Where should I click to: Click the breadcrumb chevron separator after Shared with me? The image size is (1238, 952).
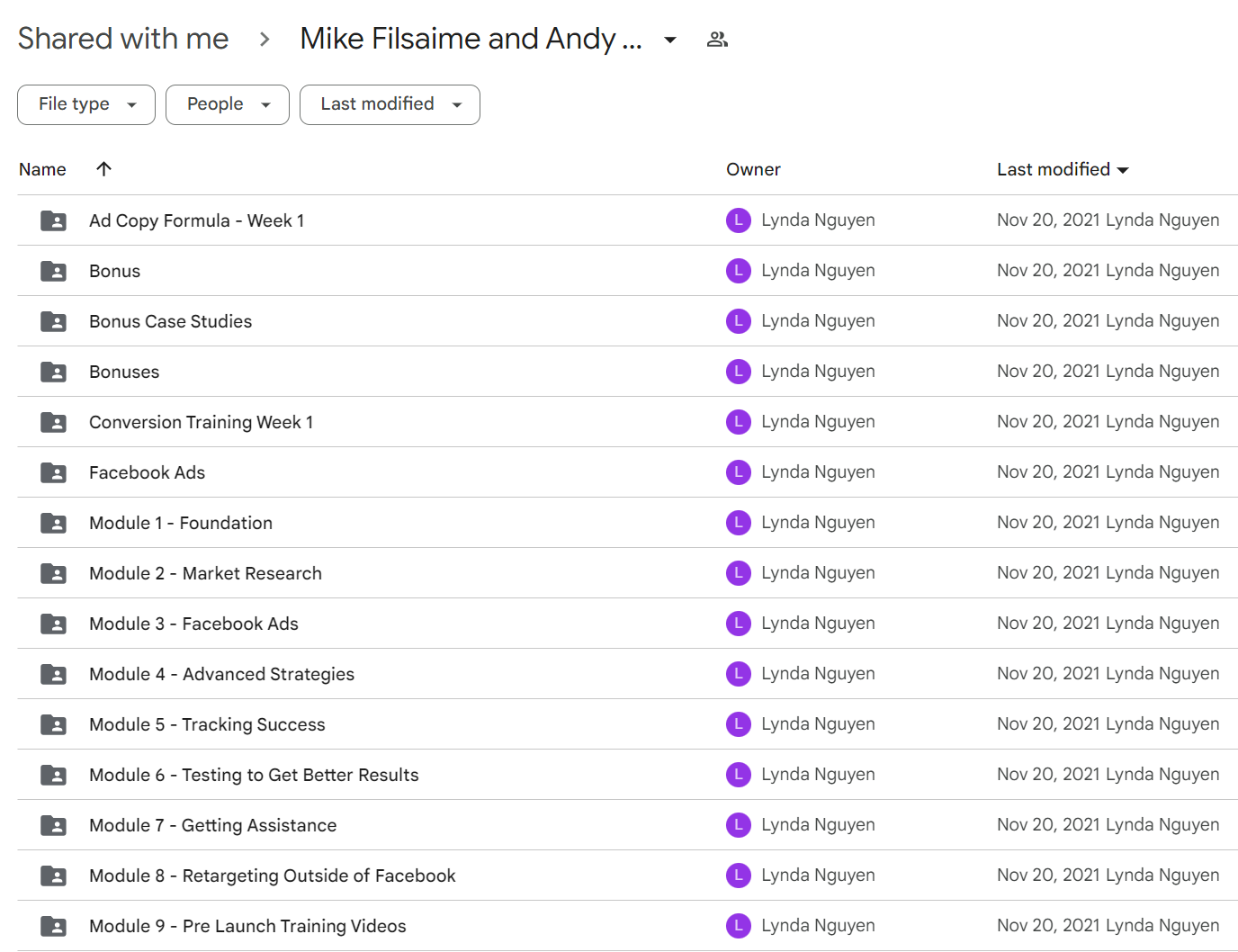[x=265, y=40]
